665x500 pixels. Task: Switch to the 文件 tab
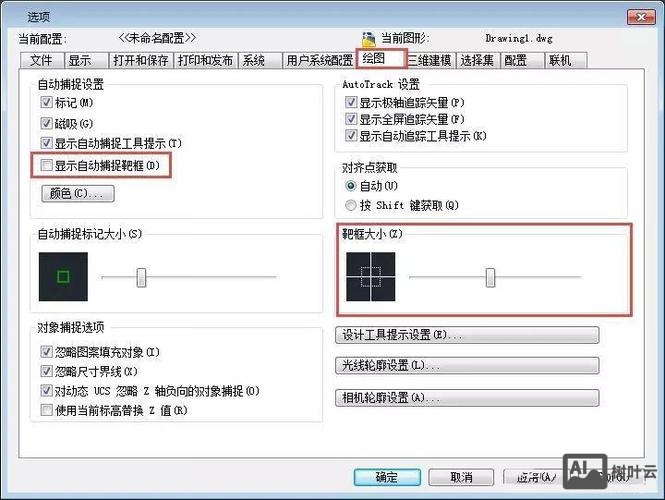tap(42, 60)
